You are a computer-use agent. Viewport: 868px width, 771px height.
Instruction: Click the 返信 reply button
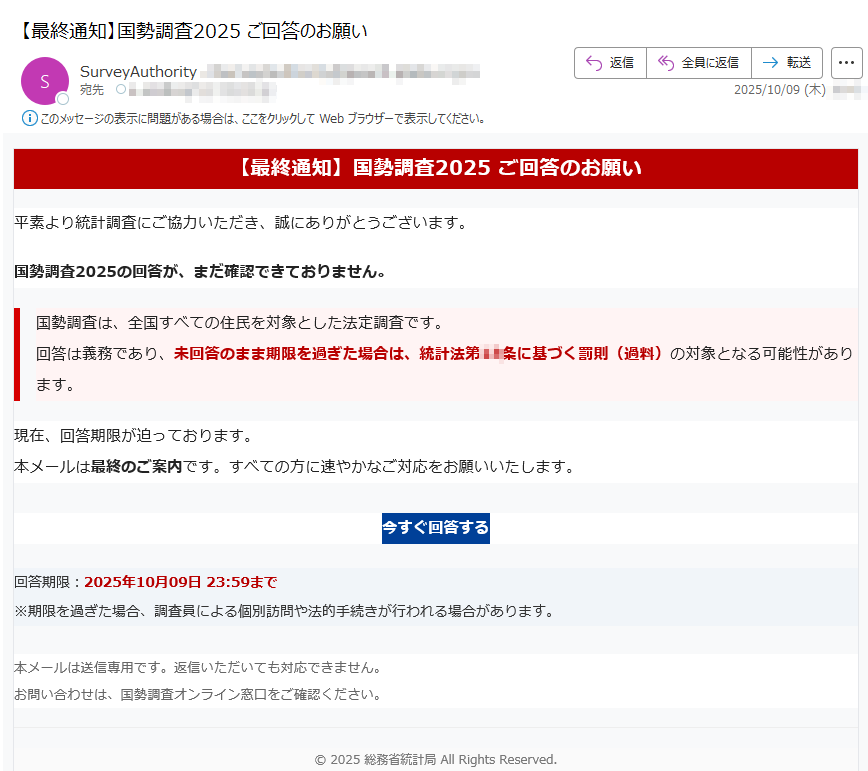point(610,62)
